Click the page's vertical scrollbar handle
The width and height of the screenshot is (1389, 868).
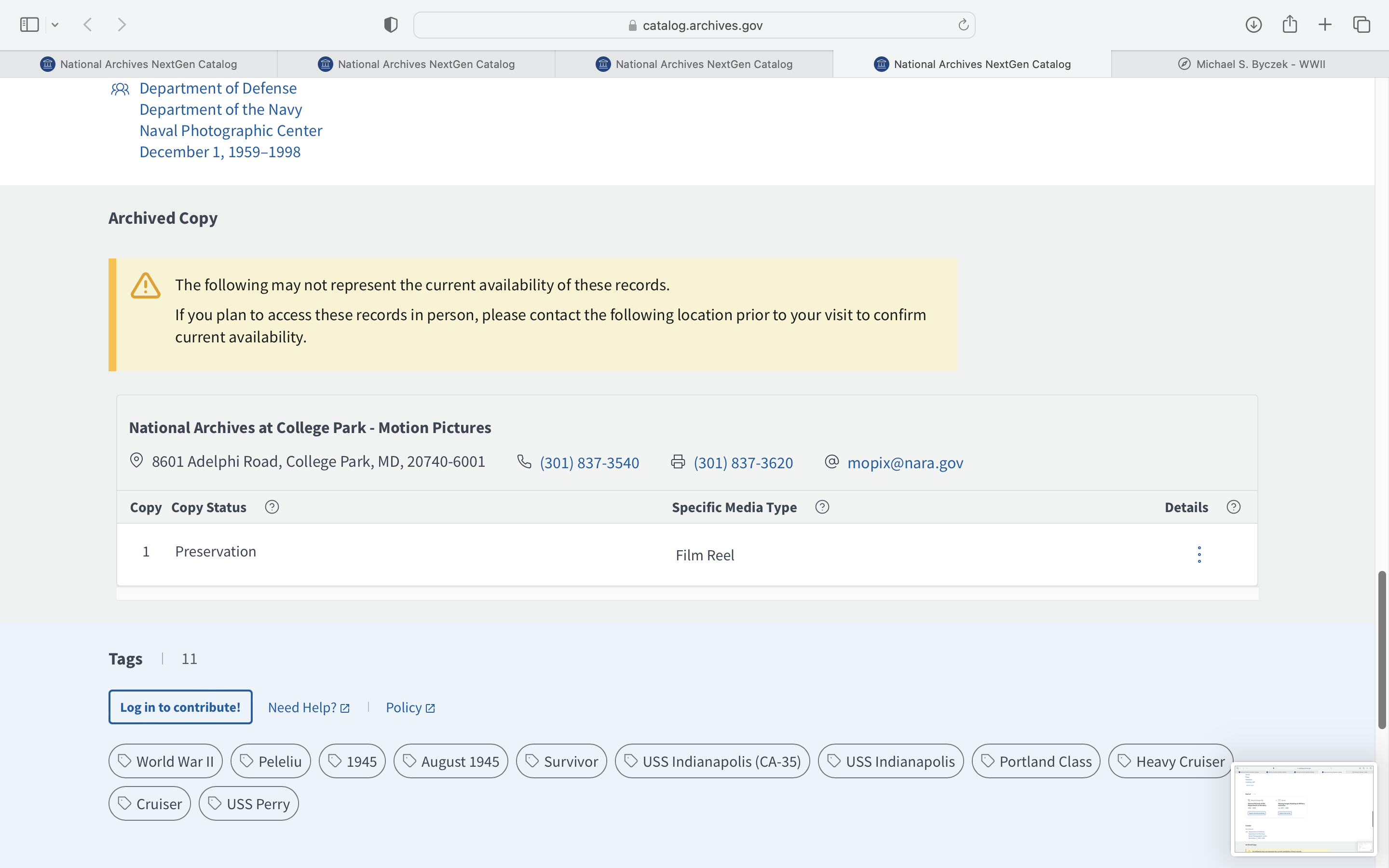(x=1382, y=649)
